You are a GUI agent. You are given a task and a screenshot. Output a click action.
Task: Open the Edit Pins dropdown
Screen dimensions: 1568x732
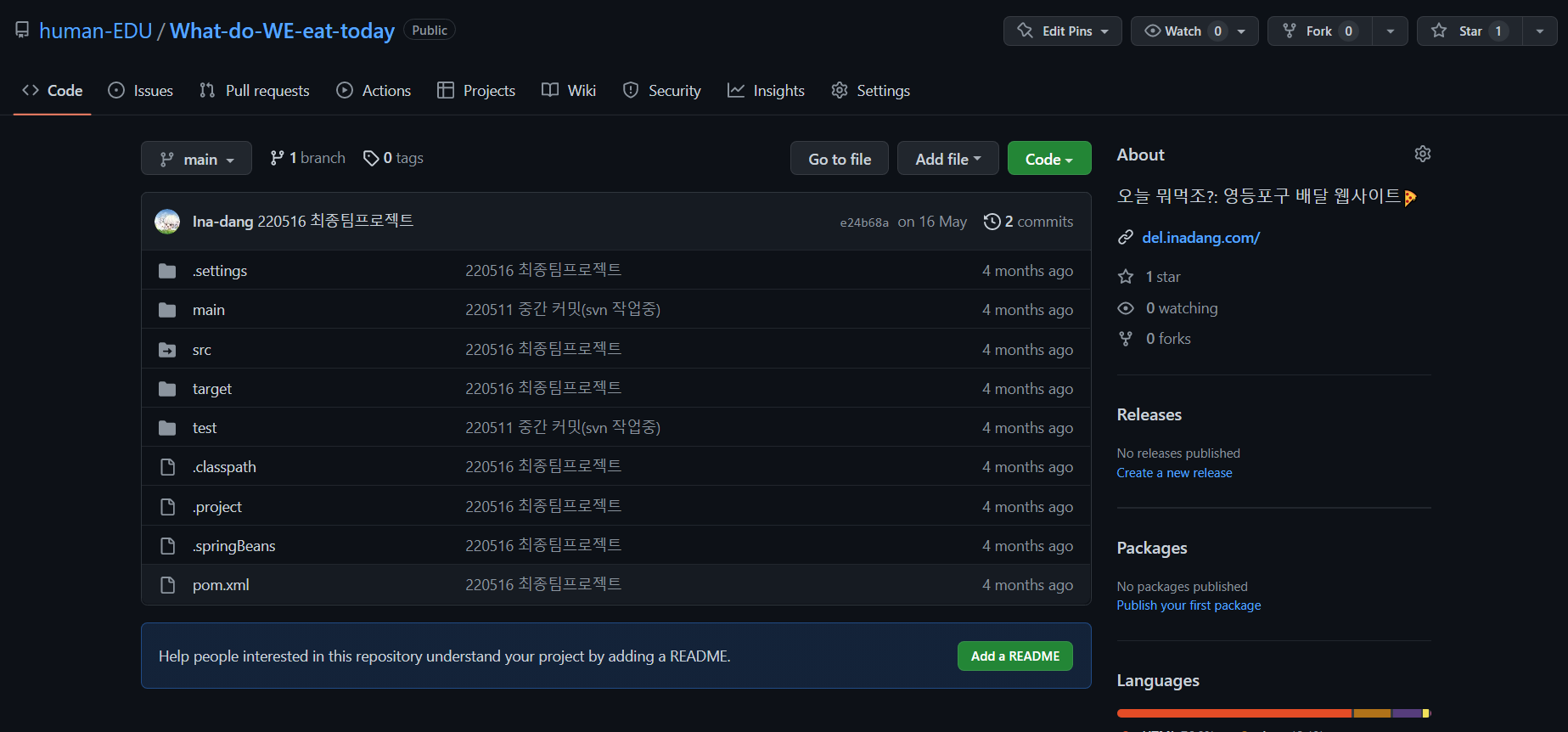coord(1063,31)
